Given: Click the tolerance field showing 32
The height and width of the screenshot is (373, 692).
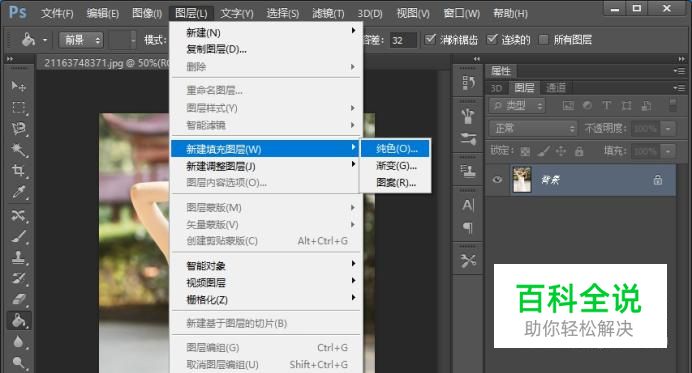Looking at the screenshot, I should pyautogui.click(x=403, y=40).
